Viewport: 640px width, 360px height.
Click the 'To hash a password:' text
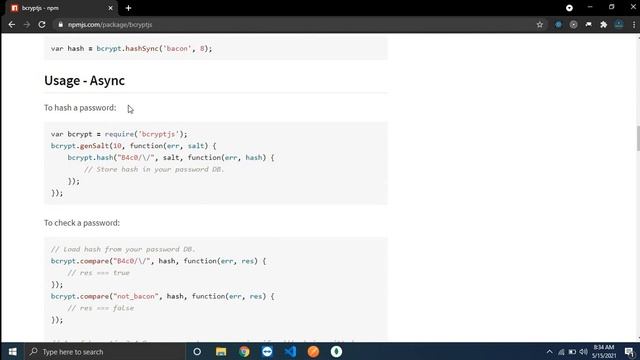[x=80, y=108]
